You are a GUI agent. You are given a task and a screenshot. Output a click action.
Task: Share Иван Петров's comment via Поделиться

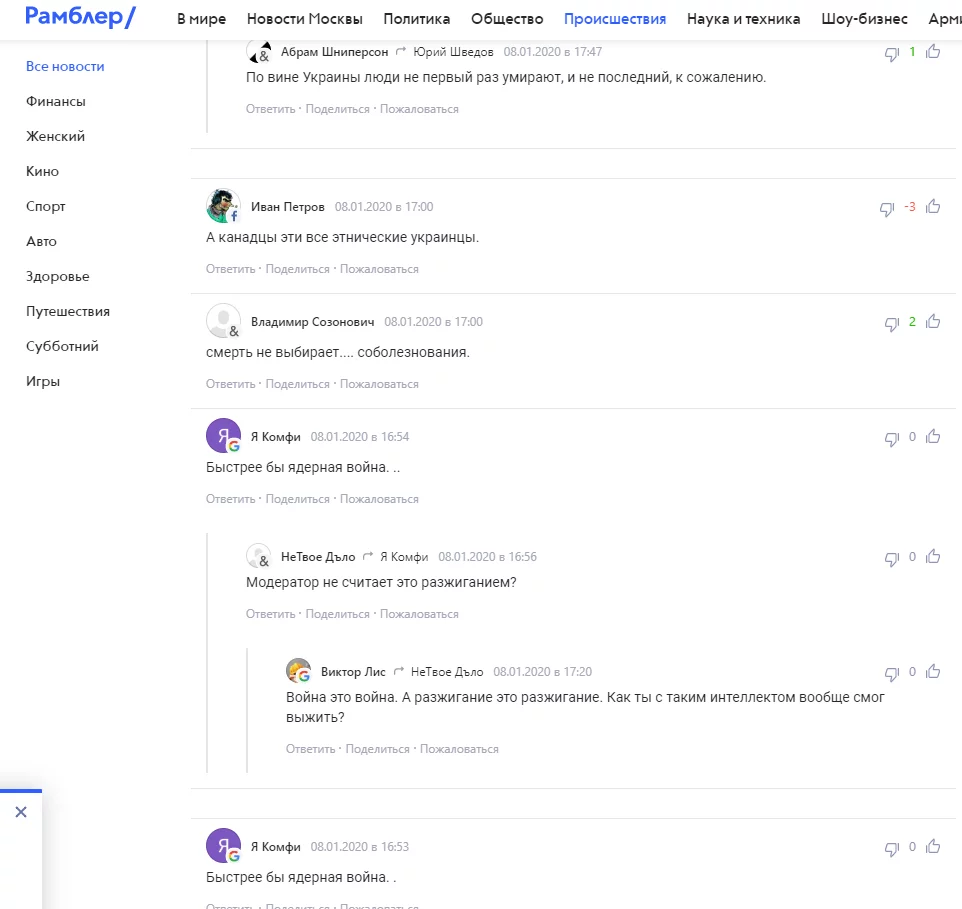point(298,269)
